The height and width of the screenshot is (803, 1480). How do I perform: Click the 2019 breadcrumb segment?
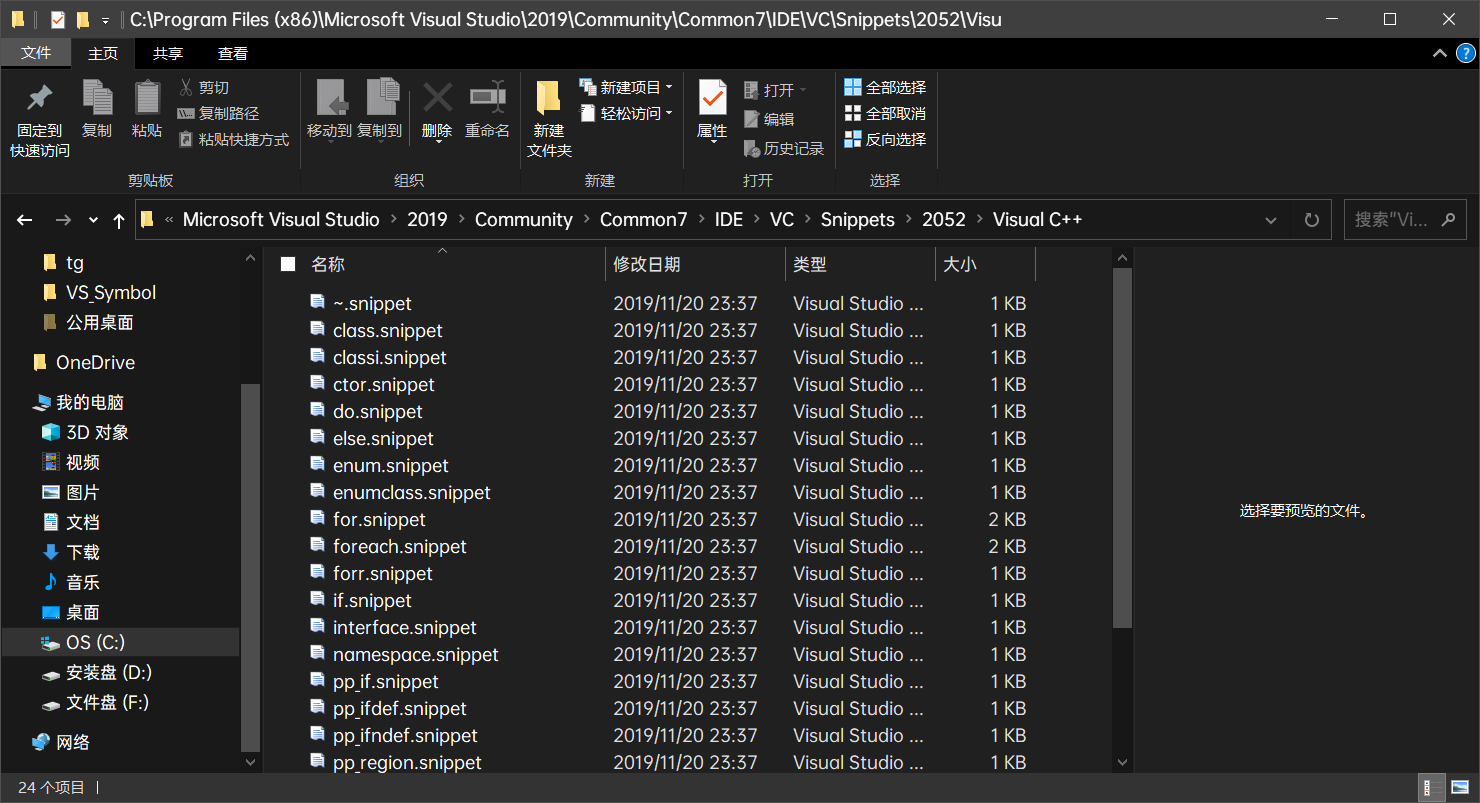tap(427, 220)
